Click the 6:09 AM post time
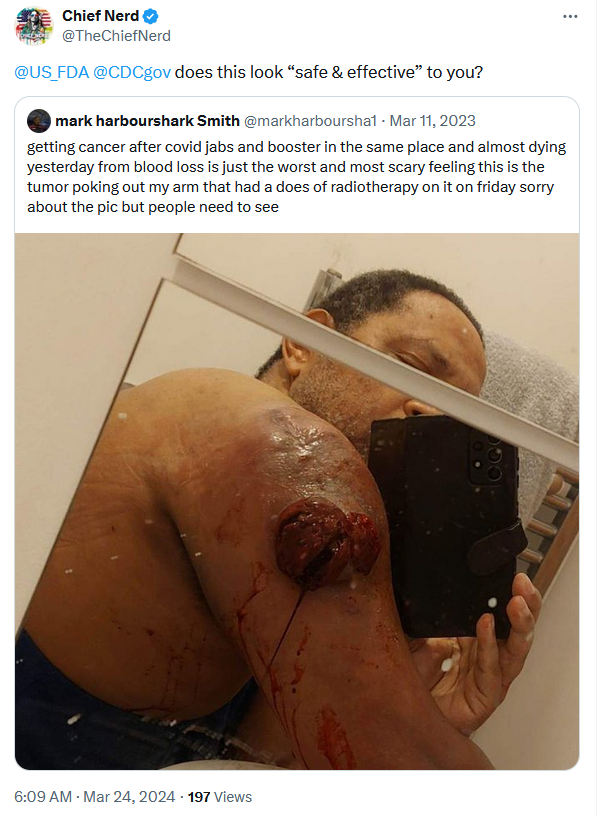The image size is (604, 816). click(43, 797)
